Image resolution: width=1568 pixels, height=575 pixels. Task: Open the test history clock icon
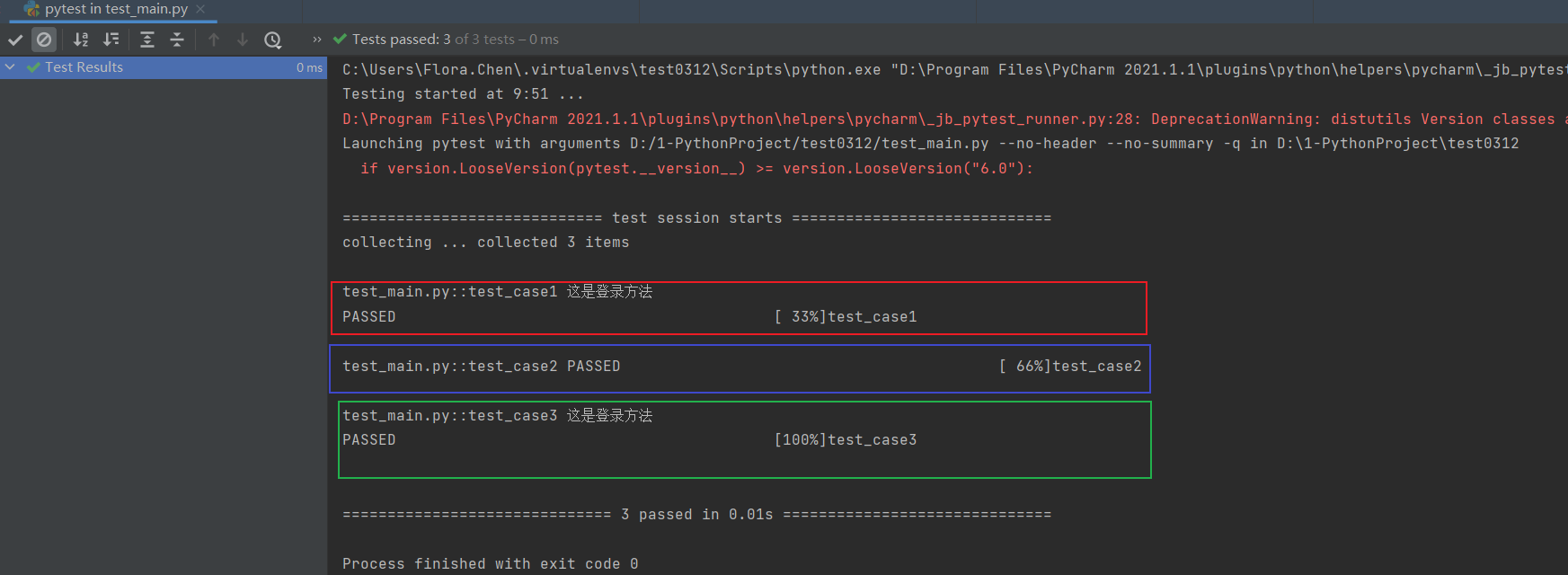273,40
